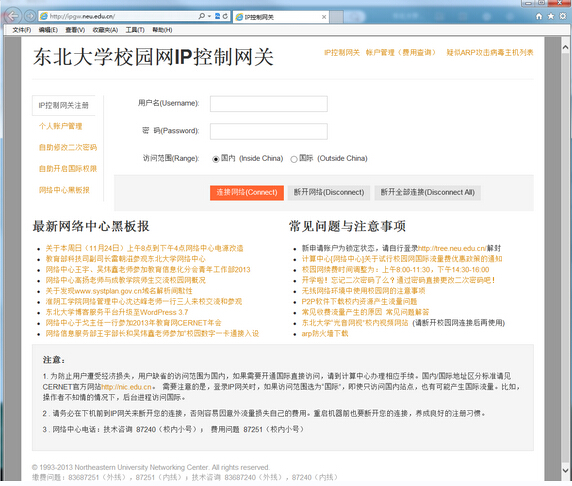Open news about 教育信息化分会青年工作部2013
572x486 pixels.
148,269
